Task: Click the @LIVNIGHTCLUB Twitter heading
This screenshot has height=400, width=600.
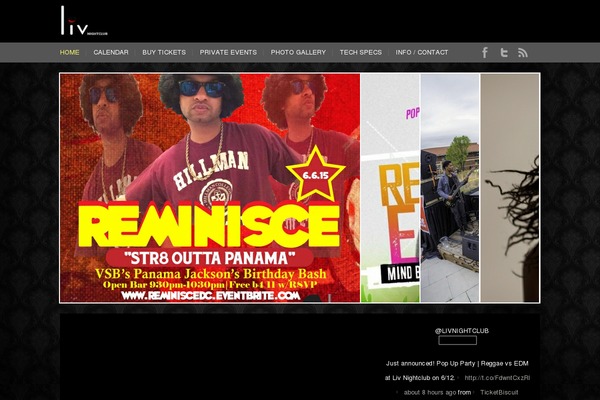Action: point(461,331)
